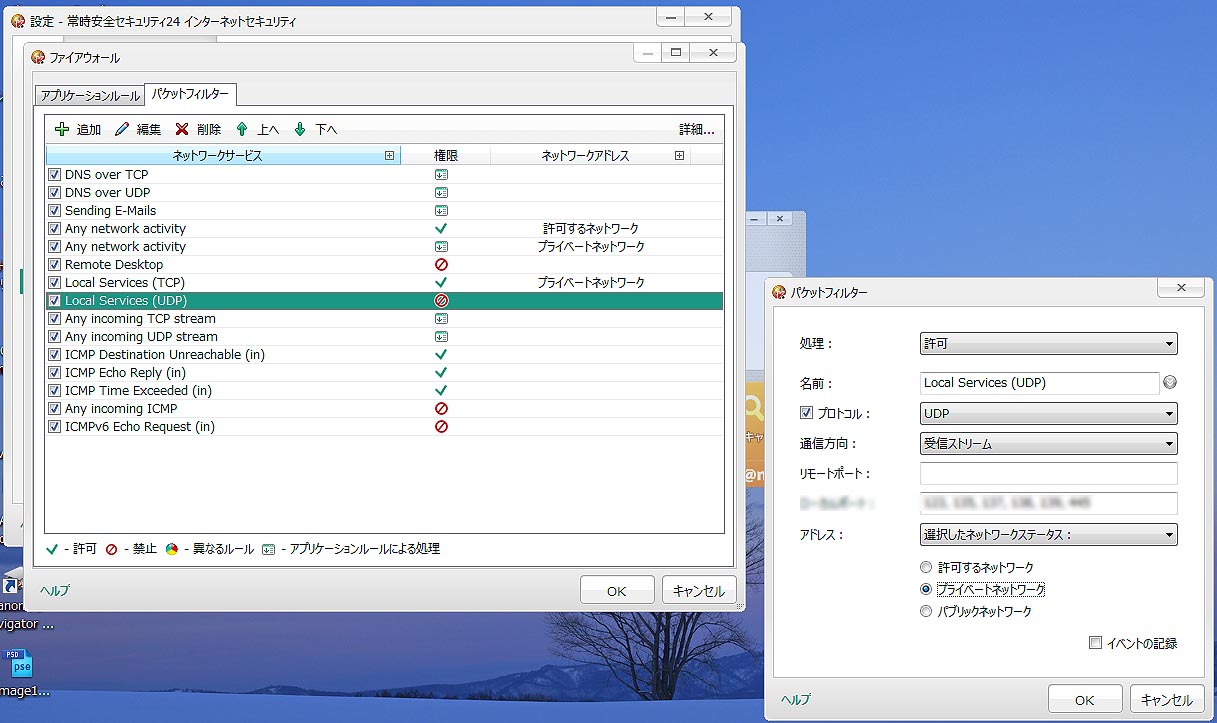Click the green Move Down arrow
The height and width of the screenshot is (723, 1217).
[x=299, y=129]
